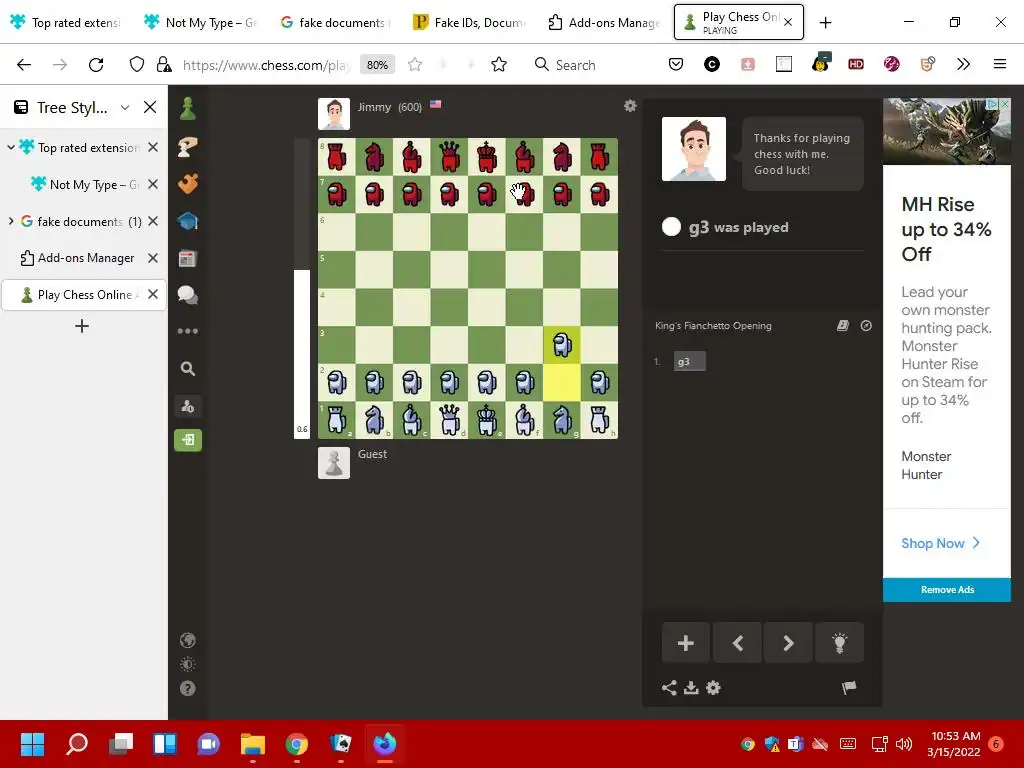Open the Pocket save icon
Screen dimensions: 1024x768
(676, 65)
